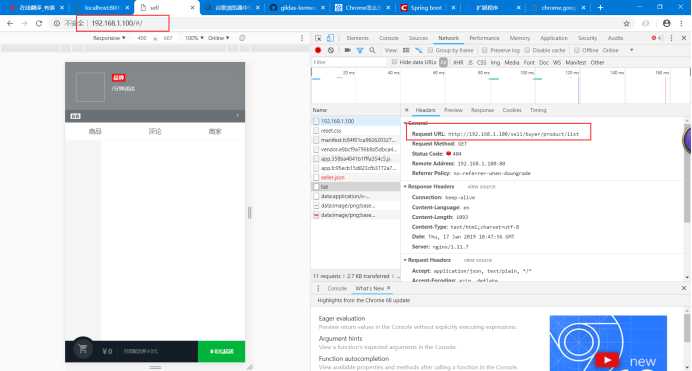Switch to Preview tab of request
The width and height of the screenshot is (692, 371).
pos(453,110)
